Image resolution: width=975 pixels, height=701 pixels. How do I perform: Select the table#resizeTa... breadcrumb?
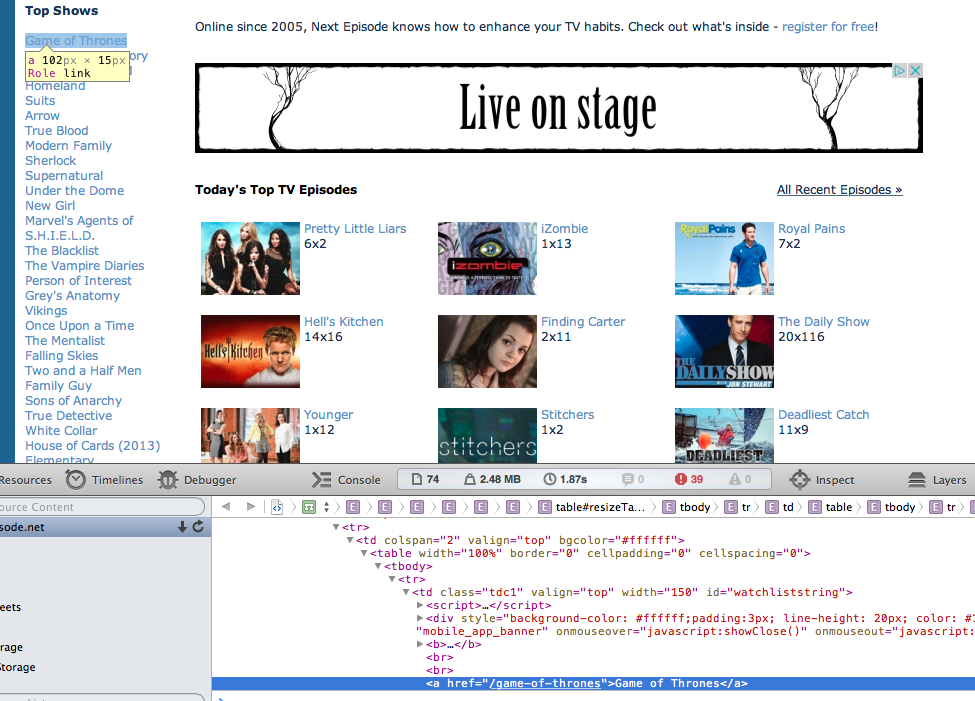coord(591,507)
